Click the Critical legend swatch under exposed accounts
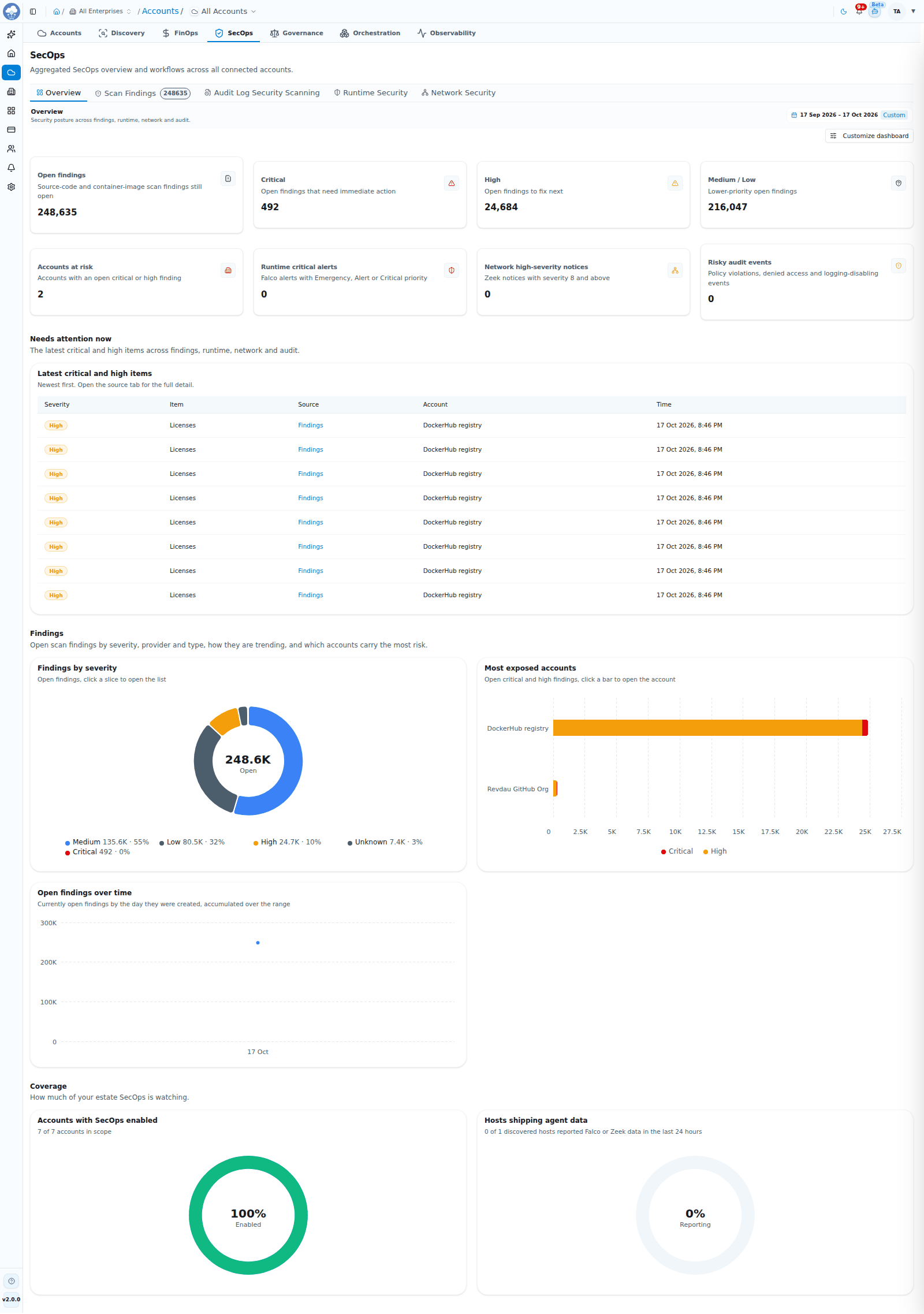 [x=664, y=852]
